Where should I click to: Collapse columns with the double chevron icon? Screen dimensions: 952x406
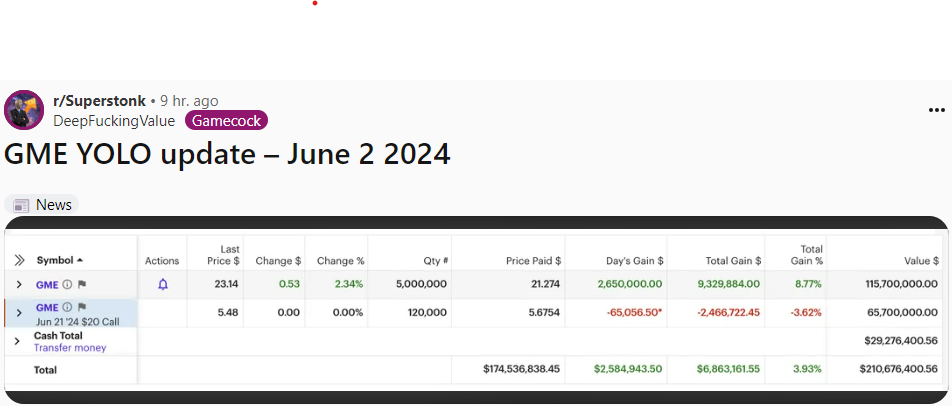pyautogui.click(x=19, y=260)
